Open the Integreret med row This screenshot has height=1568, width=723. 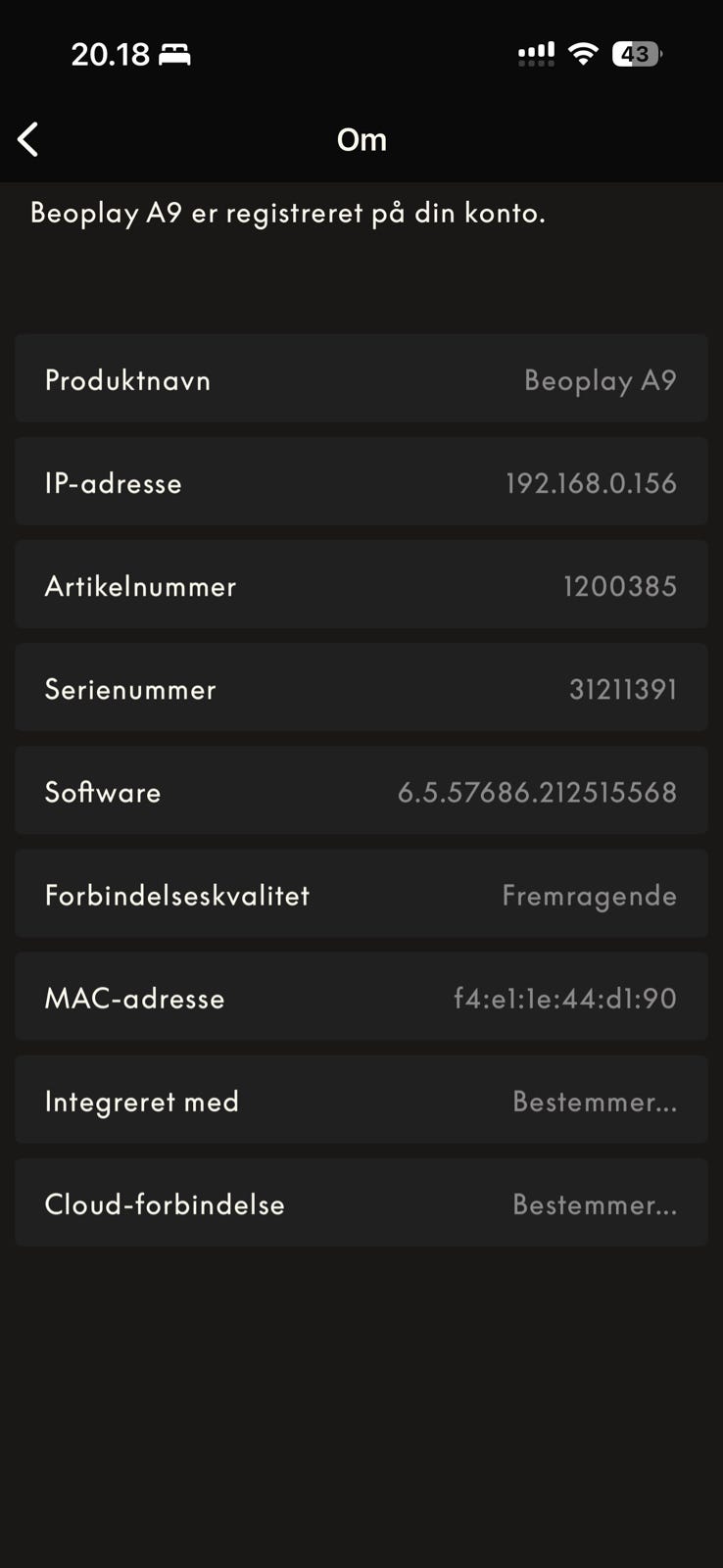pos(361,1100)
